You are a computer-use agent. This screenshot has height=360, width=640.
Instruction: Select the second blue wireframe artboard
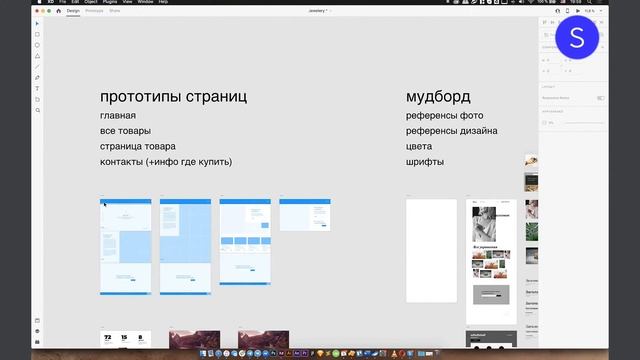click(185, 247)
